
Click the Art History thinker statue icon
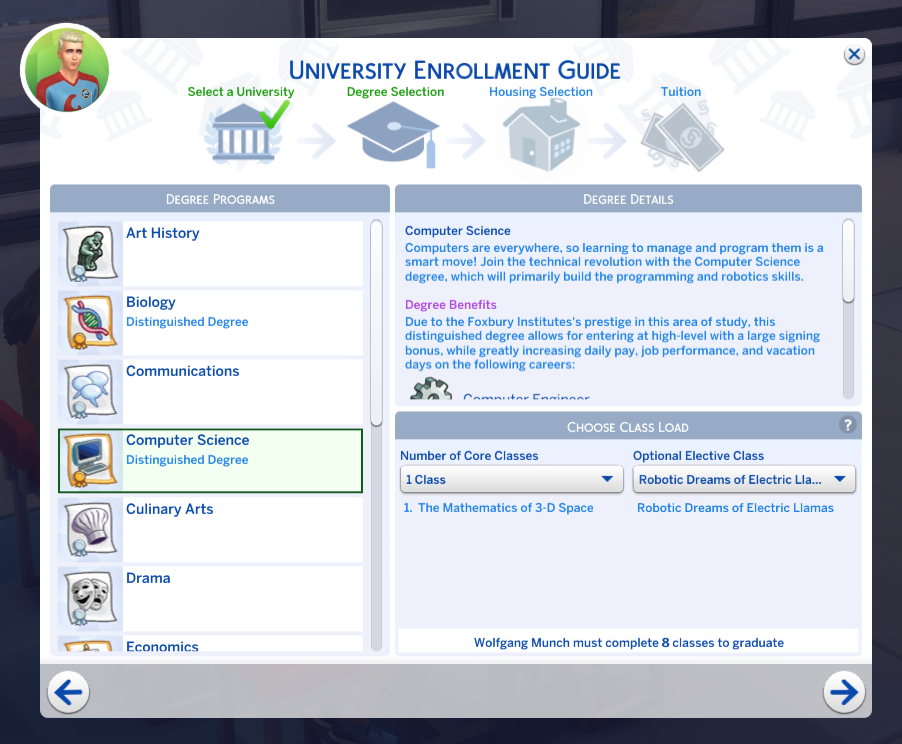[x=90, y=254]
